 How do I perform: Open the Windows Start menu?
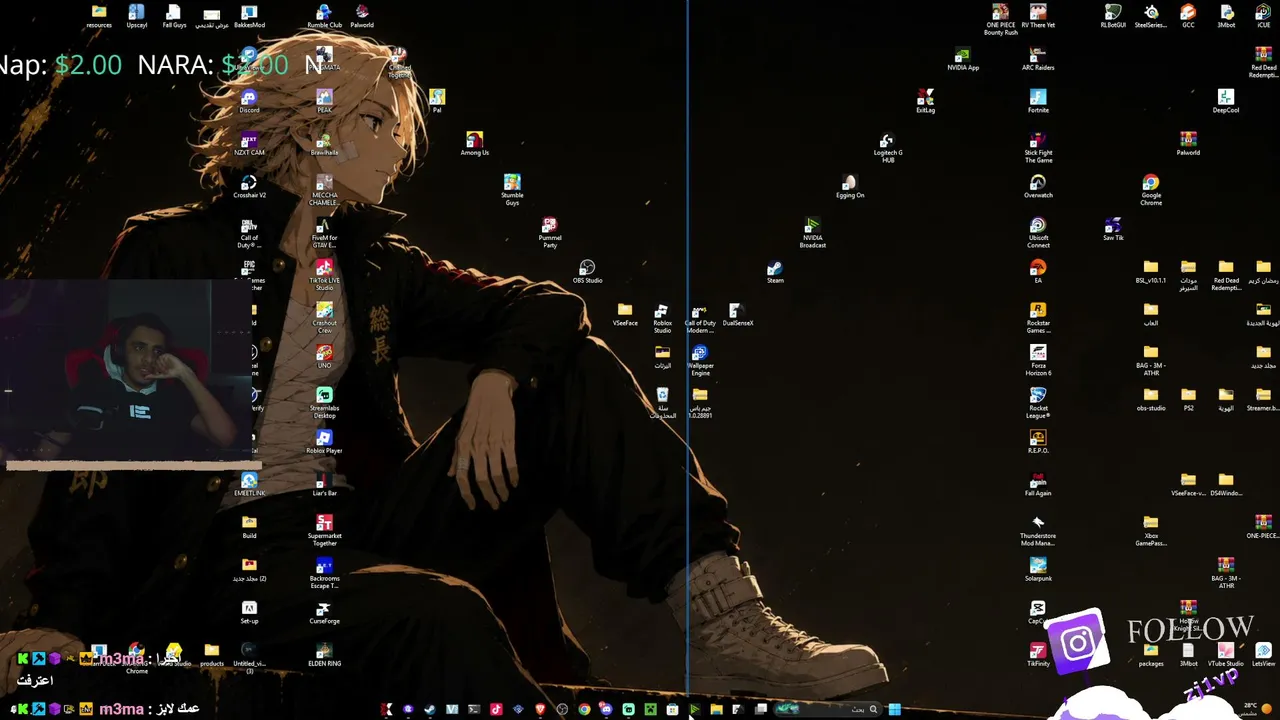coord(894,709)
